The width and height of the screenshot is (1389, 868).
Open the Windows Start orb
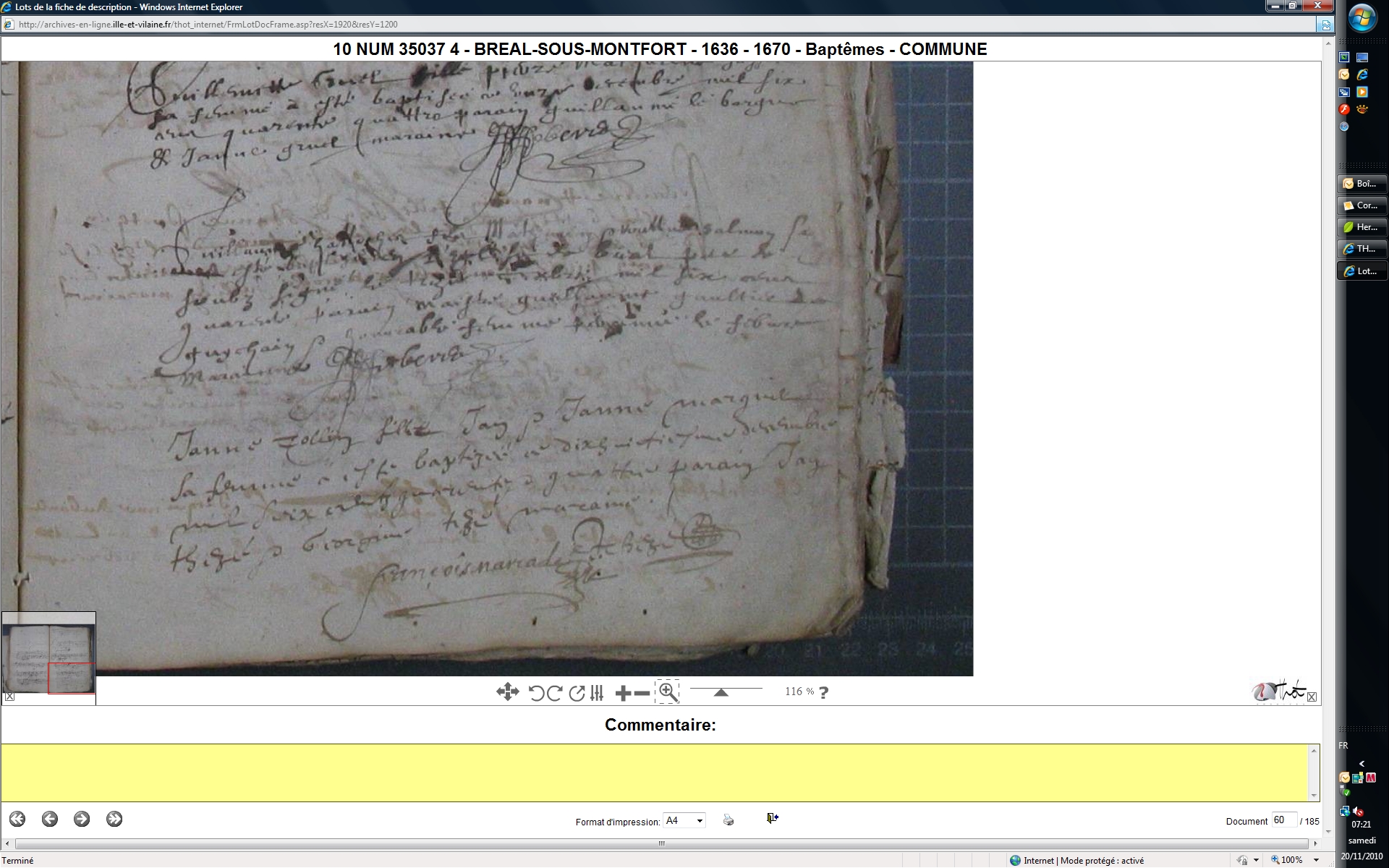1362,20
